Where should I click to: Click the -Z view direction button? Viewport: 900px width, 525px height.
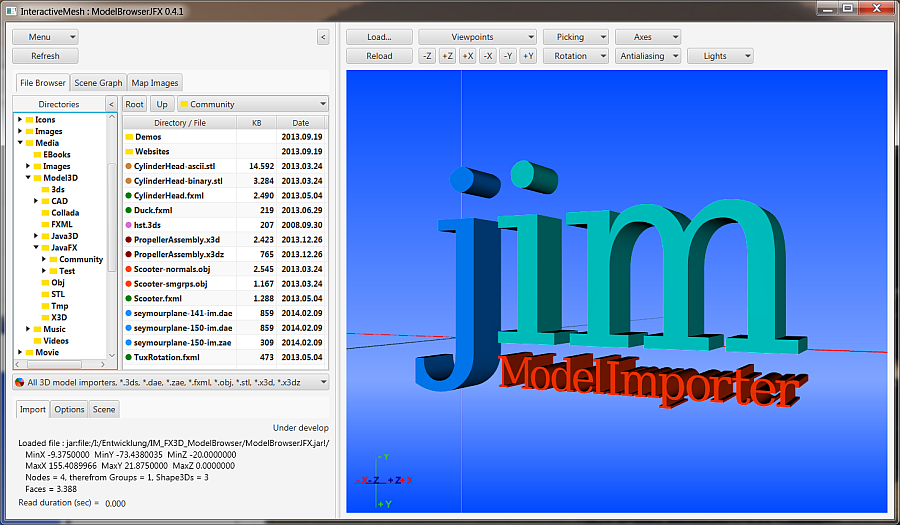click(428, 56)
